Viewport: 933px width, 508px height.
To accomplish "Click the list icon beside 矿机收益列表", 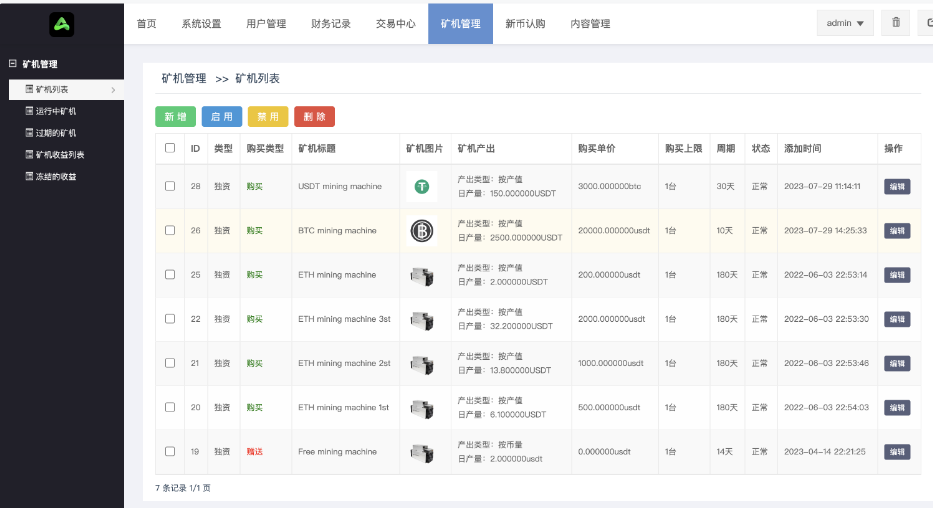I will 29,155.
